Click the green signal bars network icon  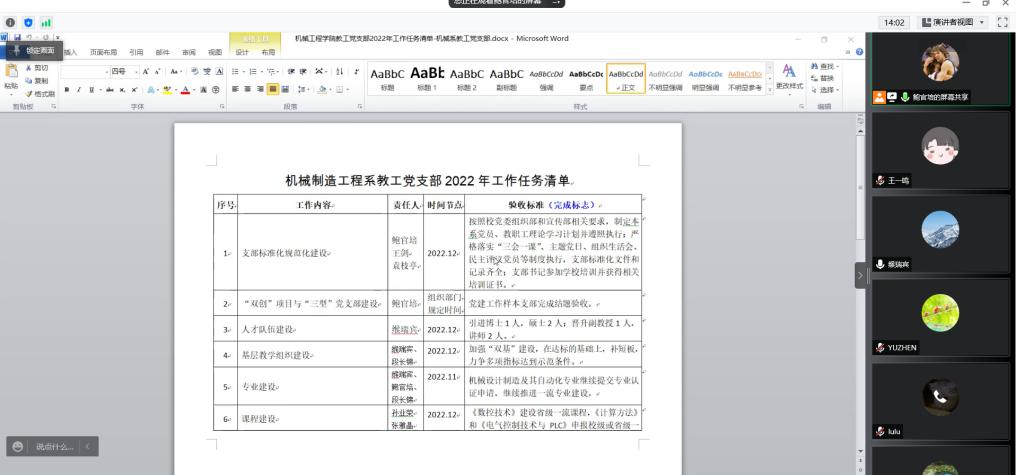click(46, 22)
